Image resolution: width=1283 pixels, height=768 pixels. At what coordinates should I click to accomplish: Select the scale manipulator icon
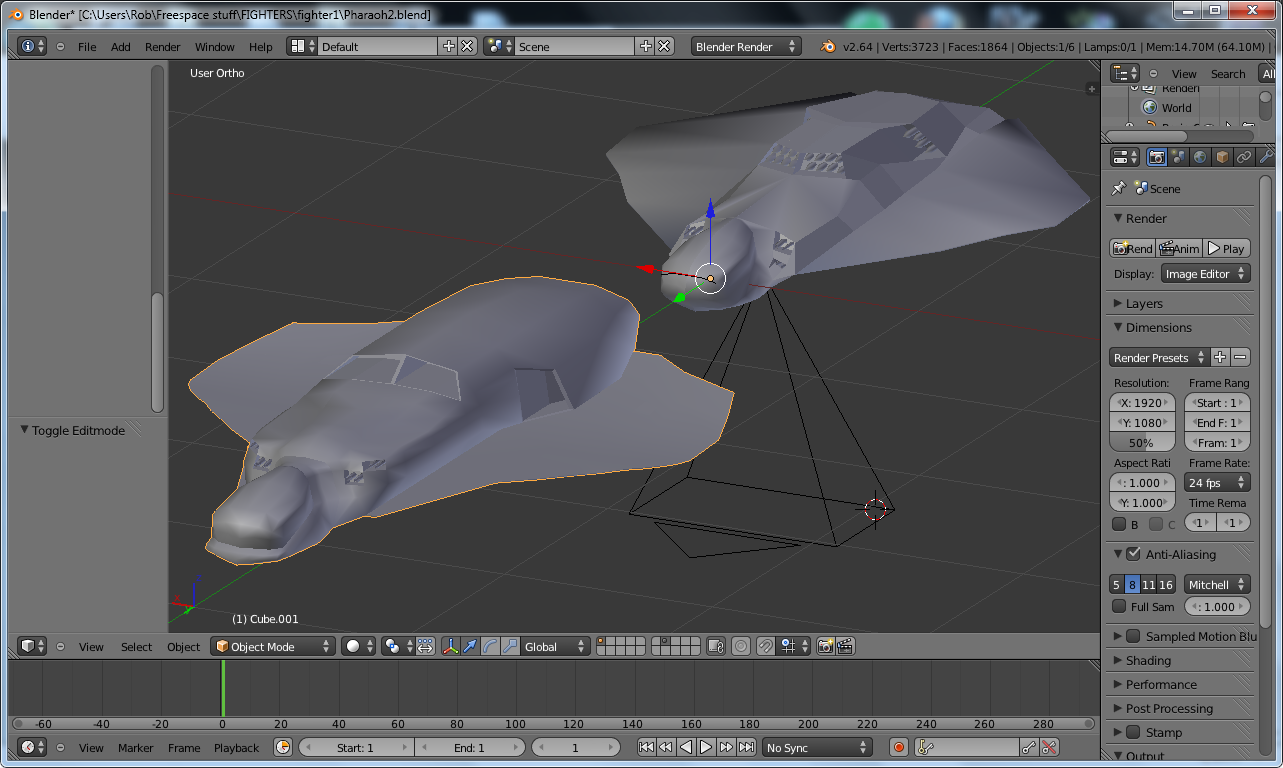[x=510, y=646]
